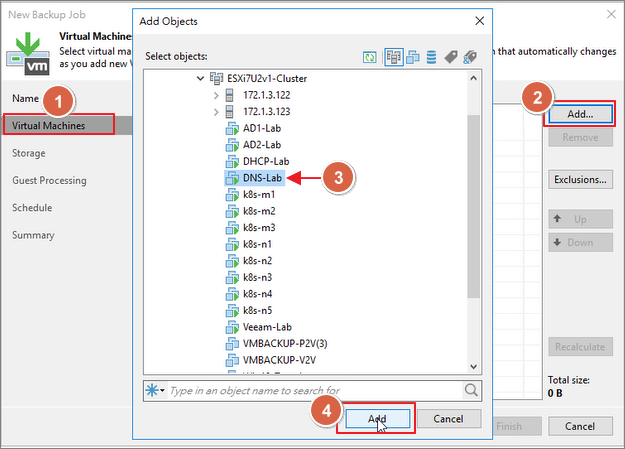Cancel the New Backup Job wizard
The image size is (625, 449).
tap(580, 426)
